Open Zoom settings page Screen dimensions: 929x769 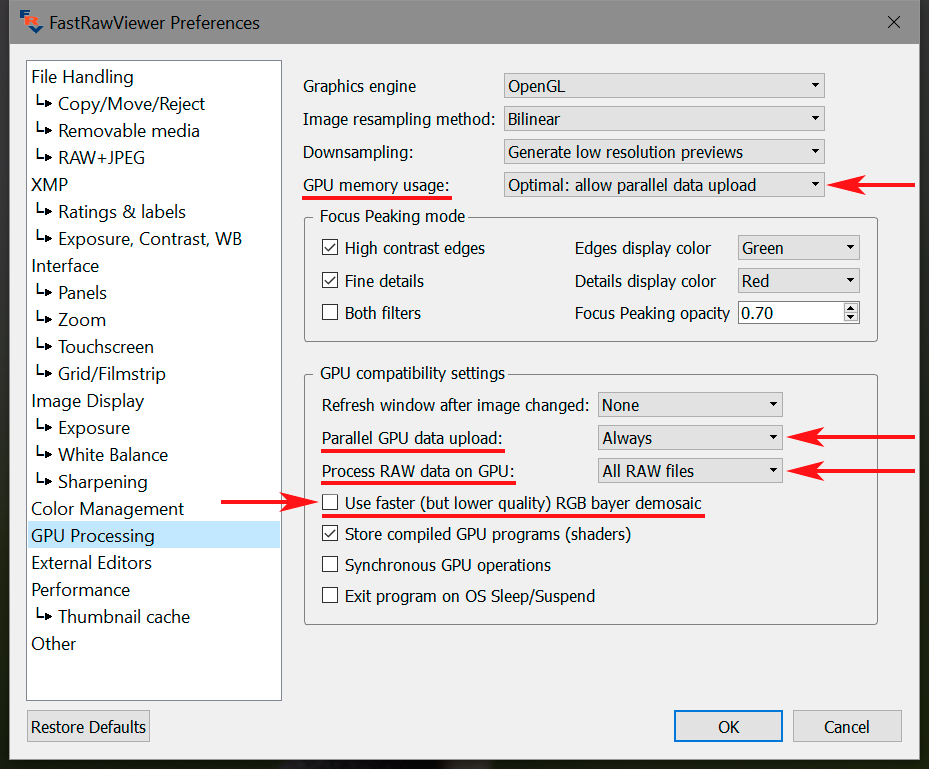point(82,320)
